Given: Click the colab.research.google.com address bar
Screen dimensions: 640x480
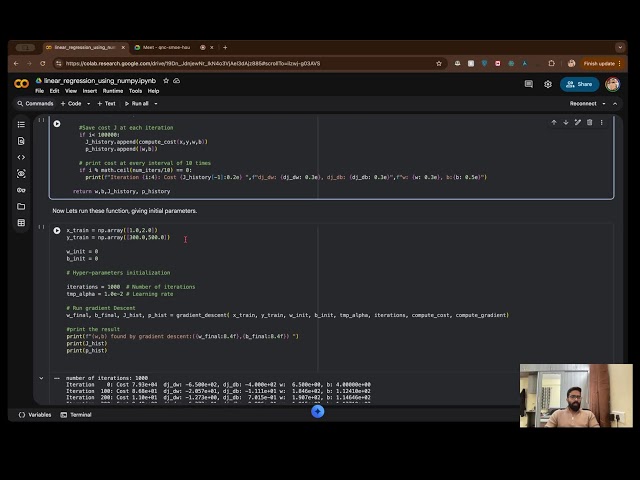Looking at the screenshot, I should click(249, 64).
